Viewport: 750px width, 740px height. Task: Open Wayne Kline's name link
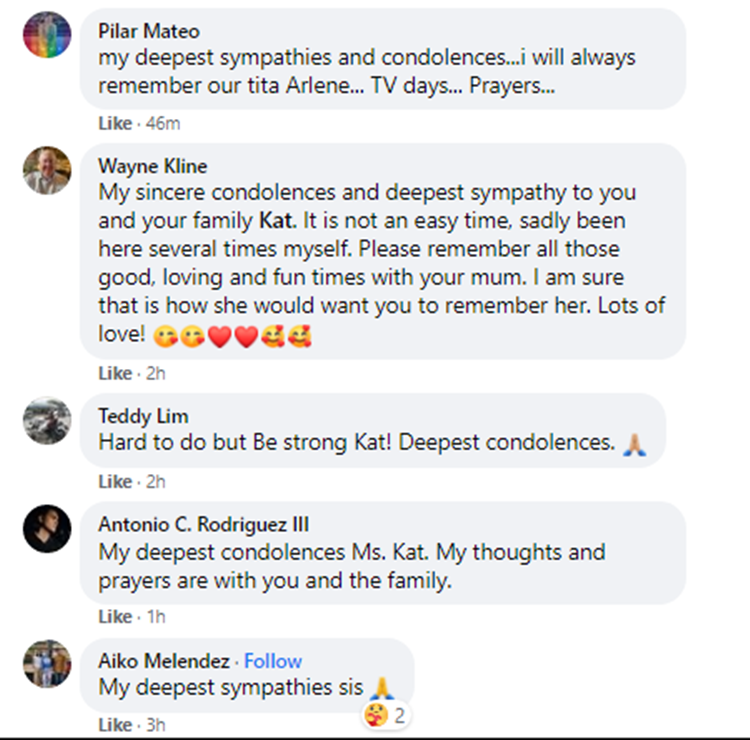pyautogui.click(x=152, y=166)
